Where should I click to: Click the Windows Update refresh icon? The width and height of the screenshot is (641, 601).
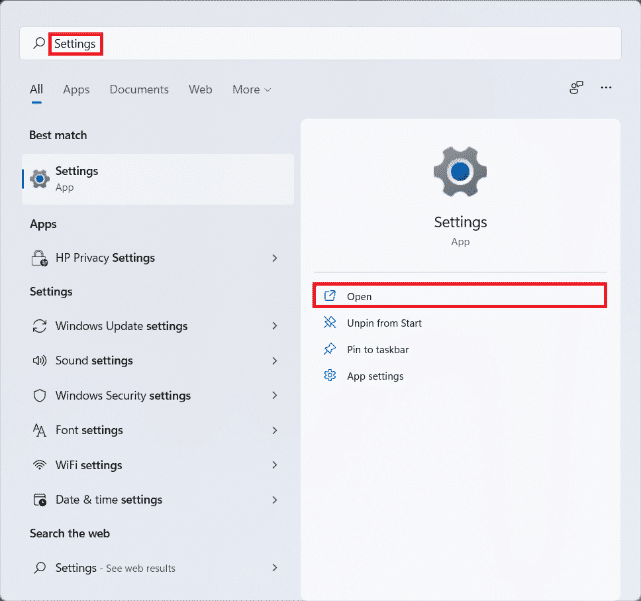(x=40, y=326)
